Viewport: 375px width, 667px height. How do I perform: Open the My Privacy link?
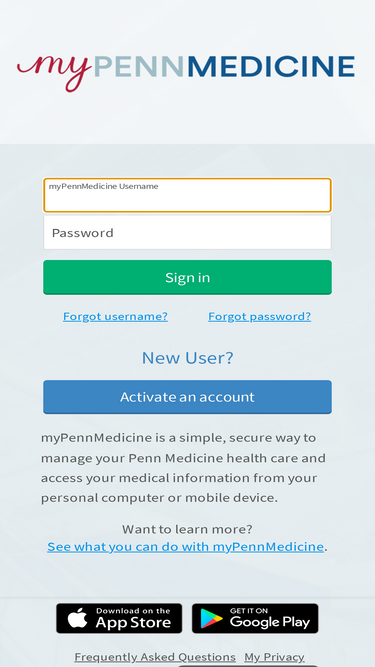(x=274, y=657)
